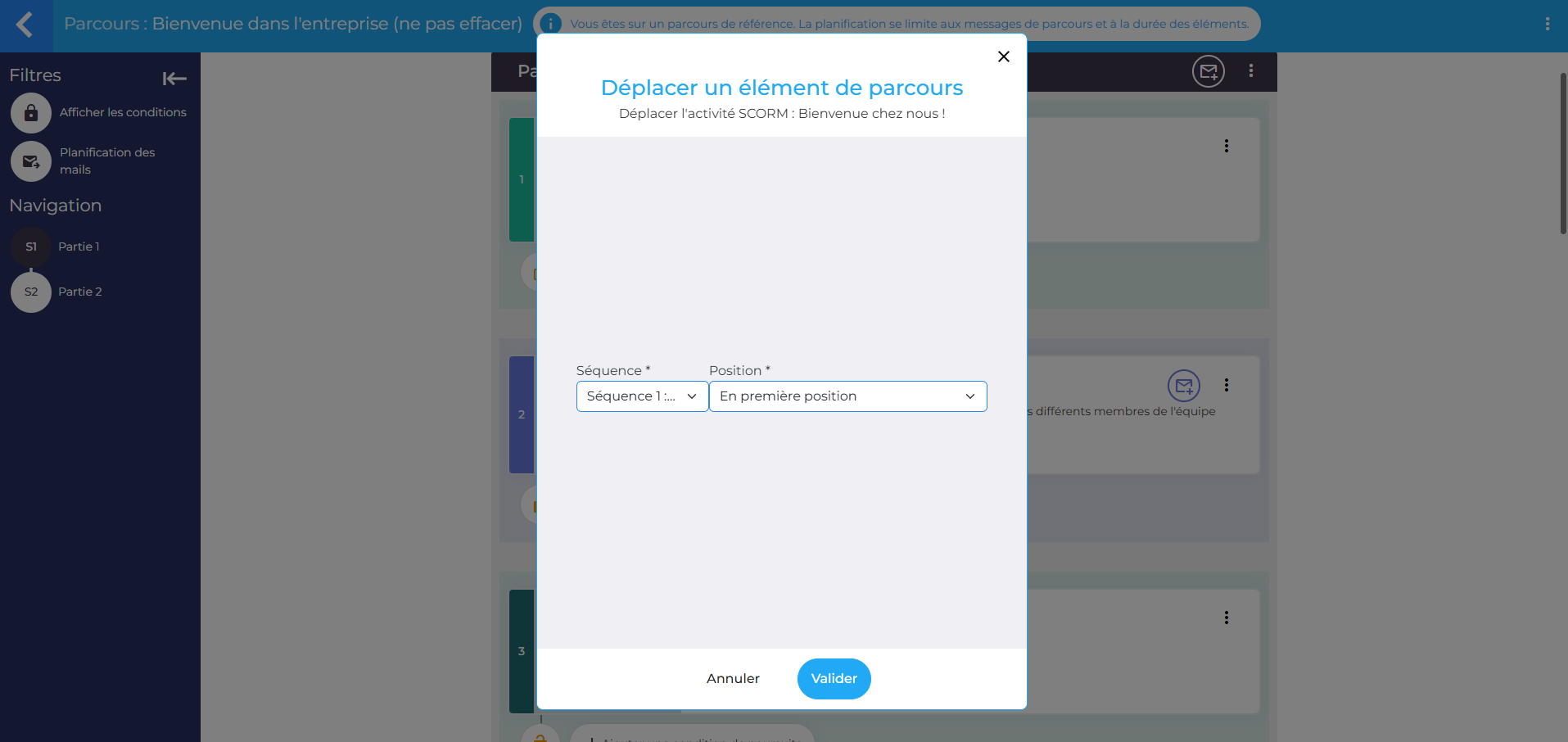The width and height of the screenshot is (1568, 742).
Task: Open options menu for element 2
Action: coord(1226,385)
